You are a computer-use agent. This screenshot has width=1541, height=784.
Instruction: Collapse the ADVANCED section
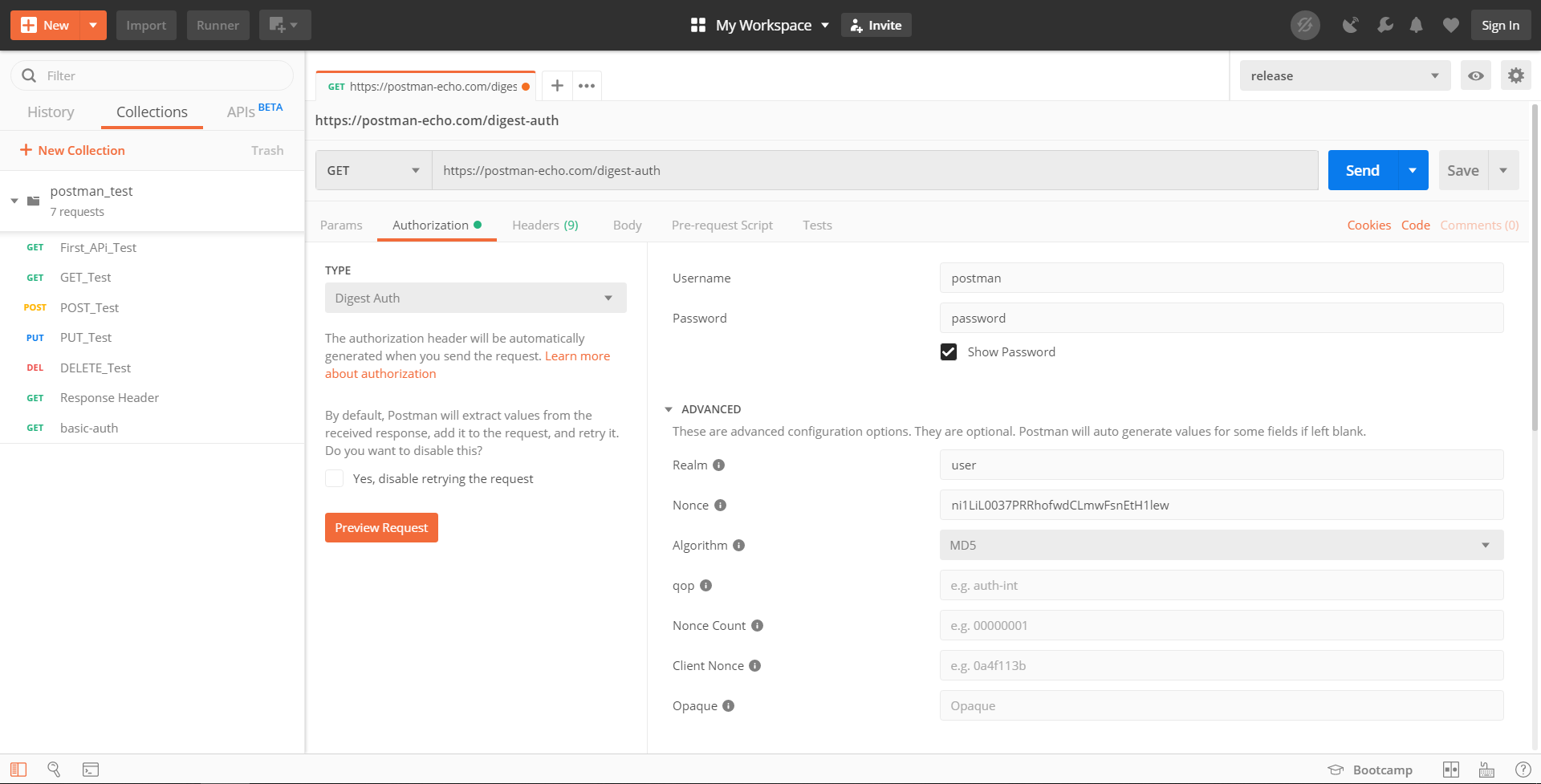click(669, 410)
